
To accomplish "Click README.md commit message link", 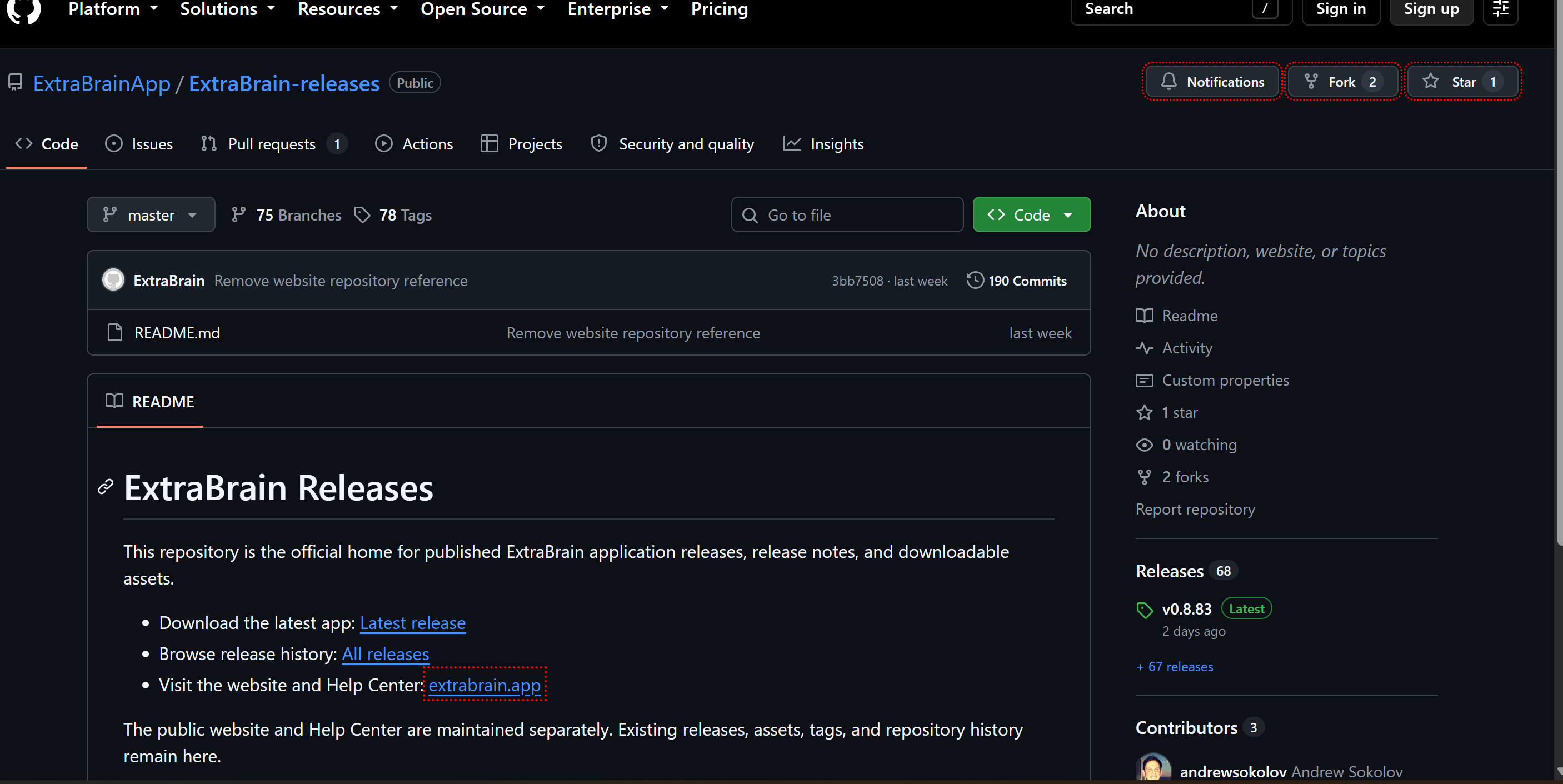I will [633, 332].
